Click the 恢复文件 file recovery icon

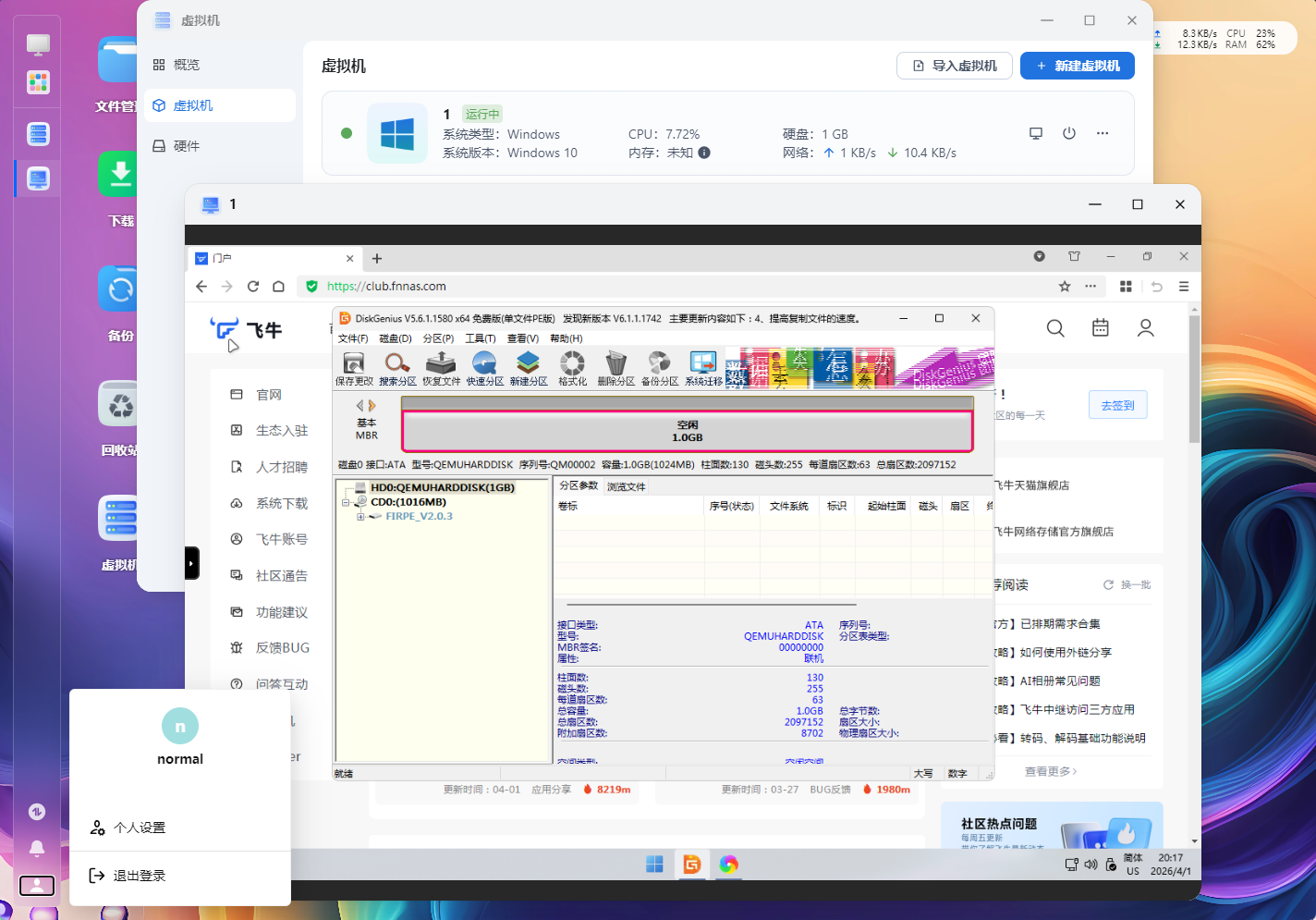pos(441,368)
